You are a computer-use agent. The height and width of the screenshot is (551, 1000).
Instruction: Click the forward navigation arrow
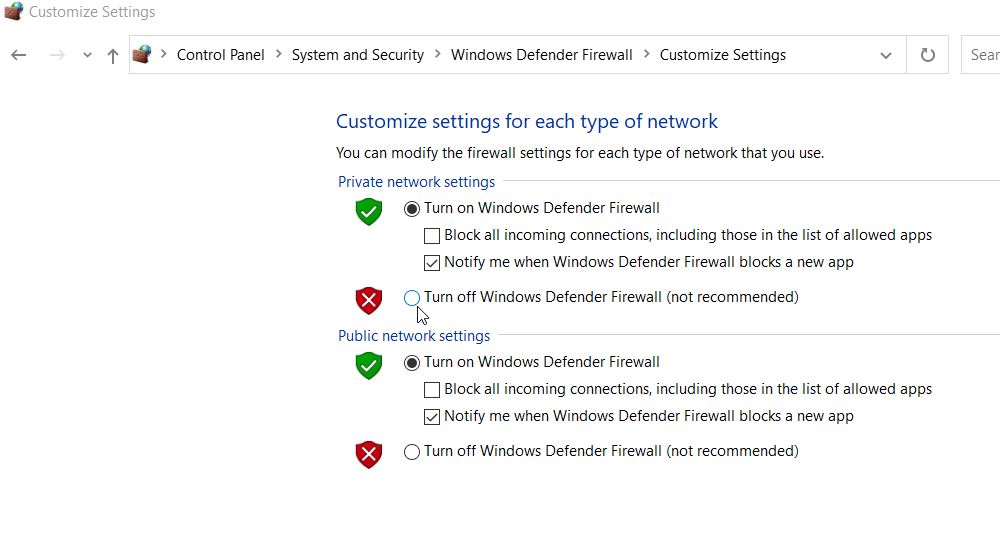pyautogui.click(x=57, y=55)
